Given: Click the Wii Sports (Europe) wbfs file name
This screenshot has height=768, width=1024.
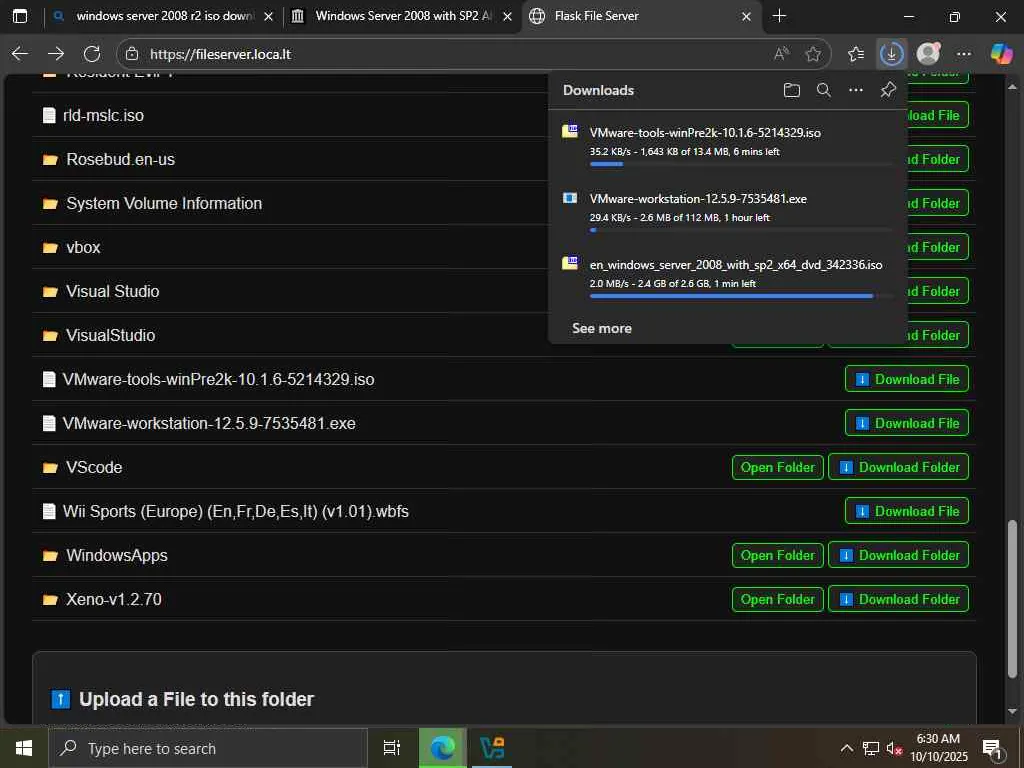Looking at the screenshot, I should (x=236, y=511).
